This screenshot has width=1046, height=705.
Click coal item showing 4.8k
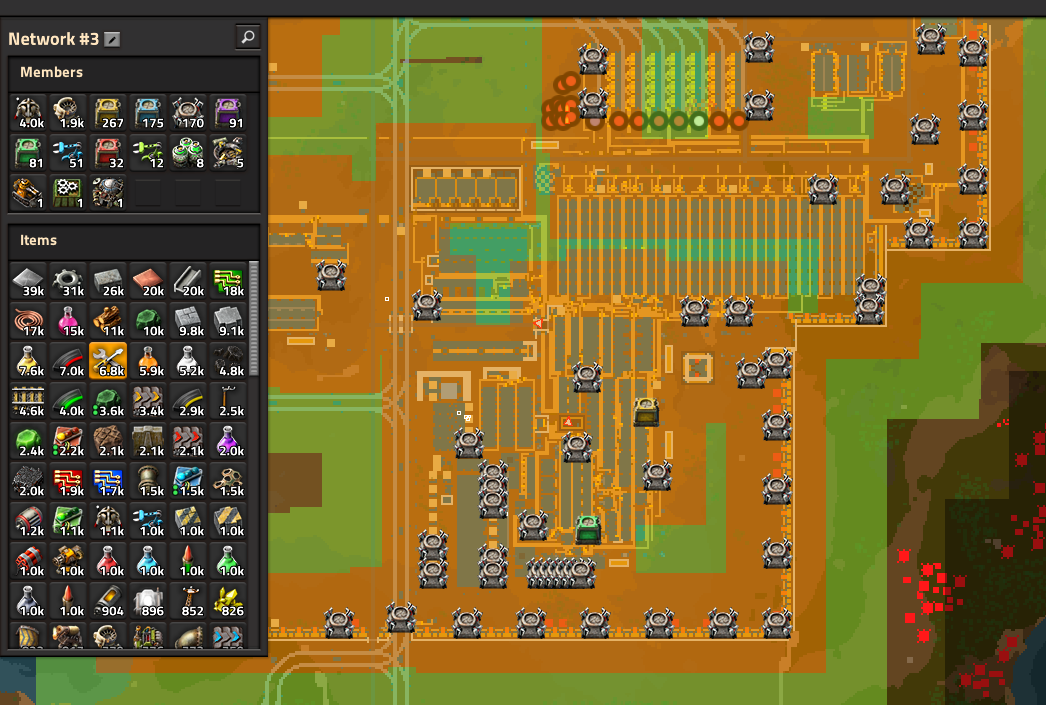click(x=228, y=361)
